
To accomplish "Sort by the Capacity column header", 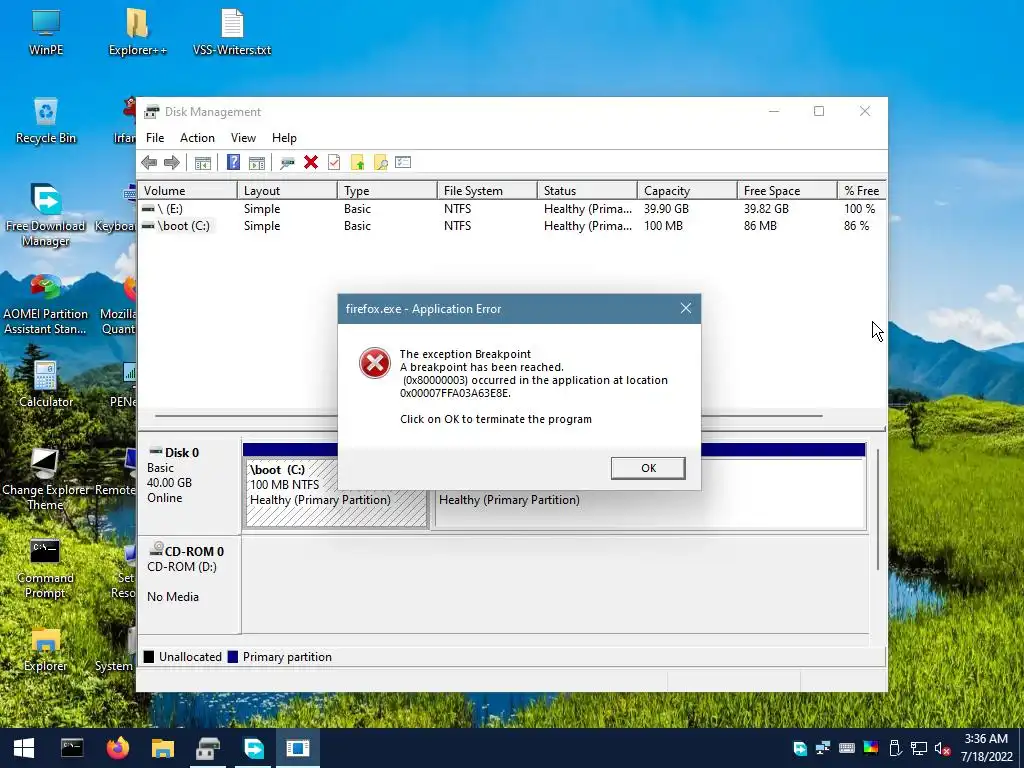I will pyautogui.click(x=687, y=191).
